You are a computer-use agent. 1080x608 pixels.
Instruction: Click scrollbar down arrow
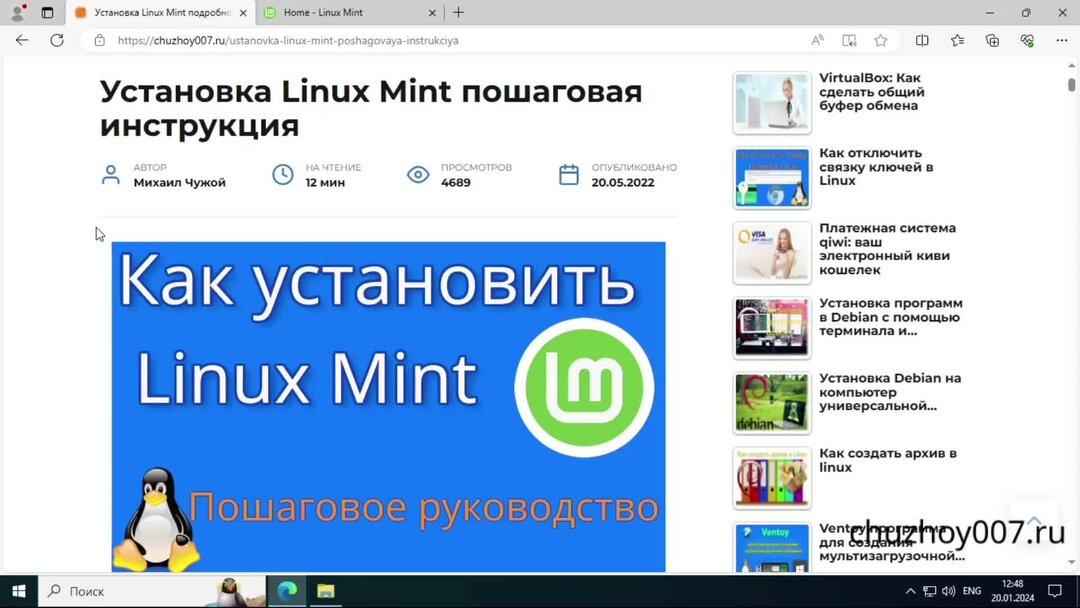coord(1071,563)
